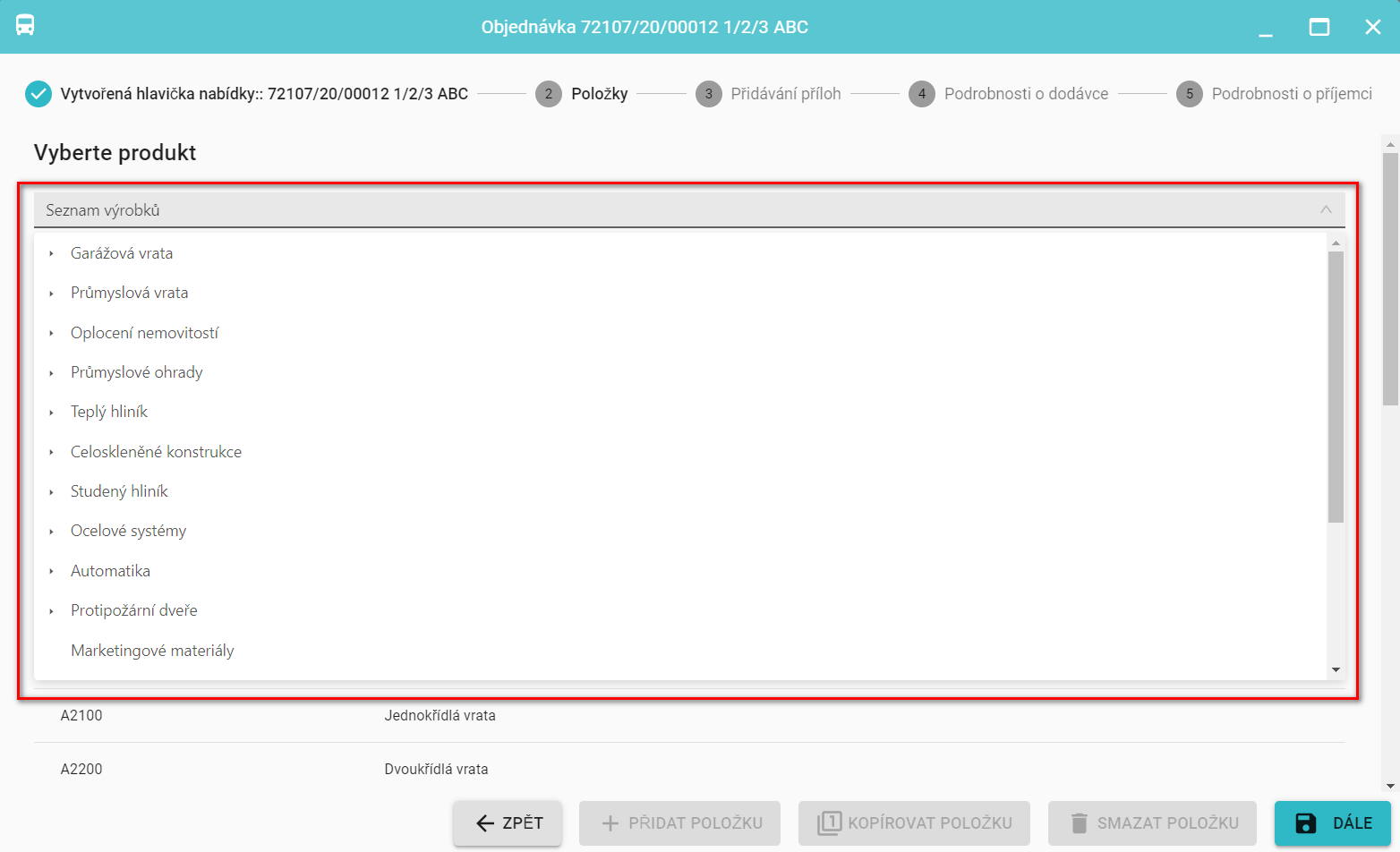Open the Položky step tab
This screenshot has height=852, width=1400.
coord(599,94)
